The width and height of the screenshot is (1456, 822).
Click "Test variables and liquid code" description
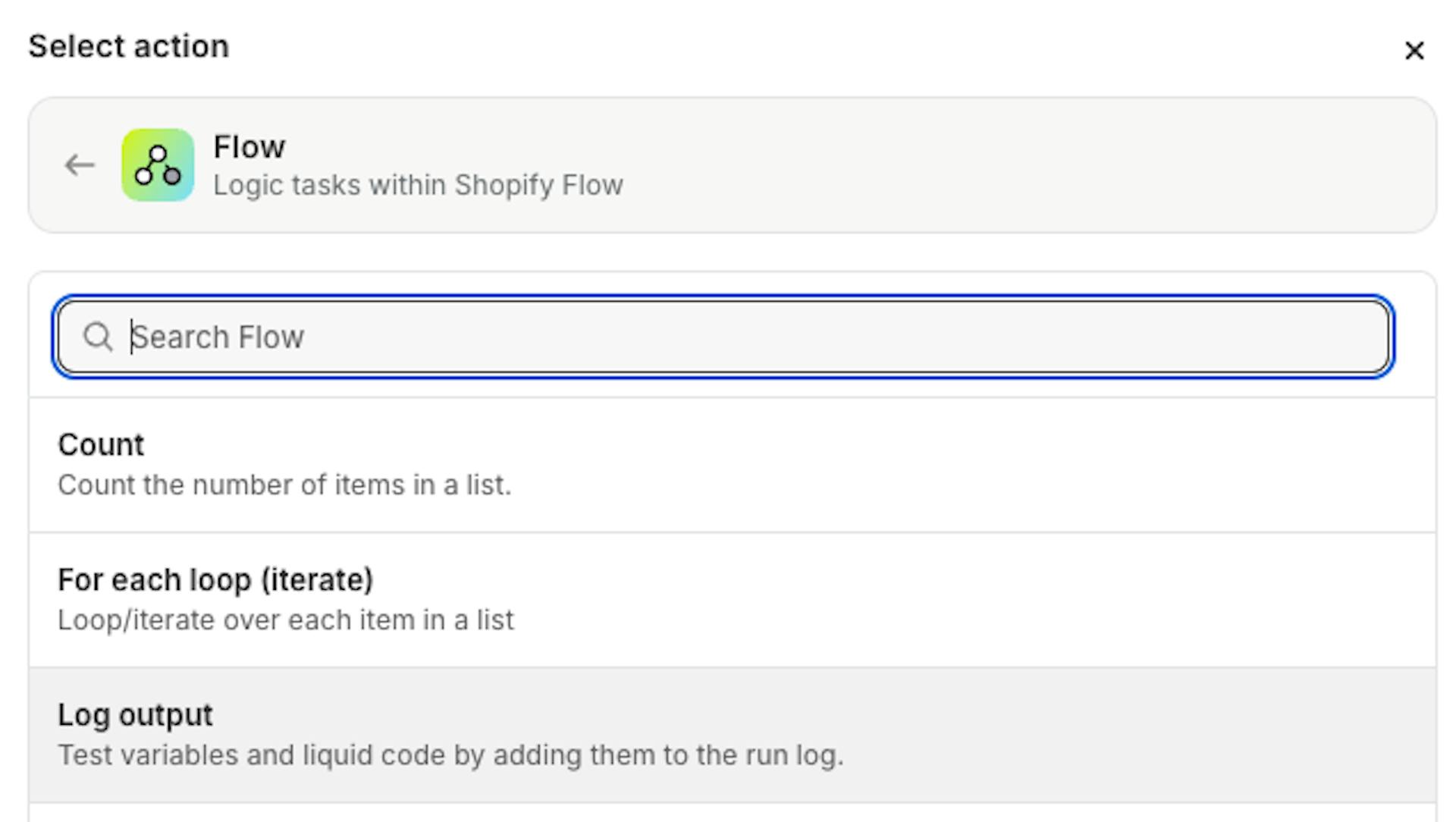click(x=450, y=755)
